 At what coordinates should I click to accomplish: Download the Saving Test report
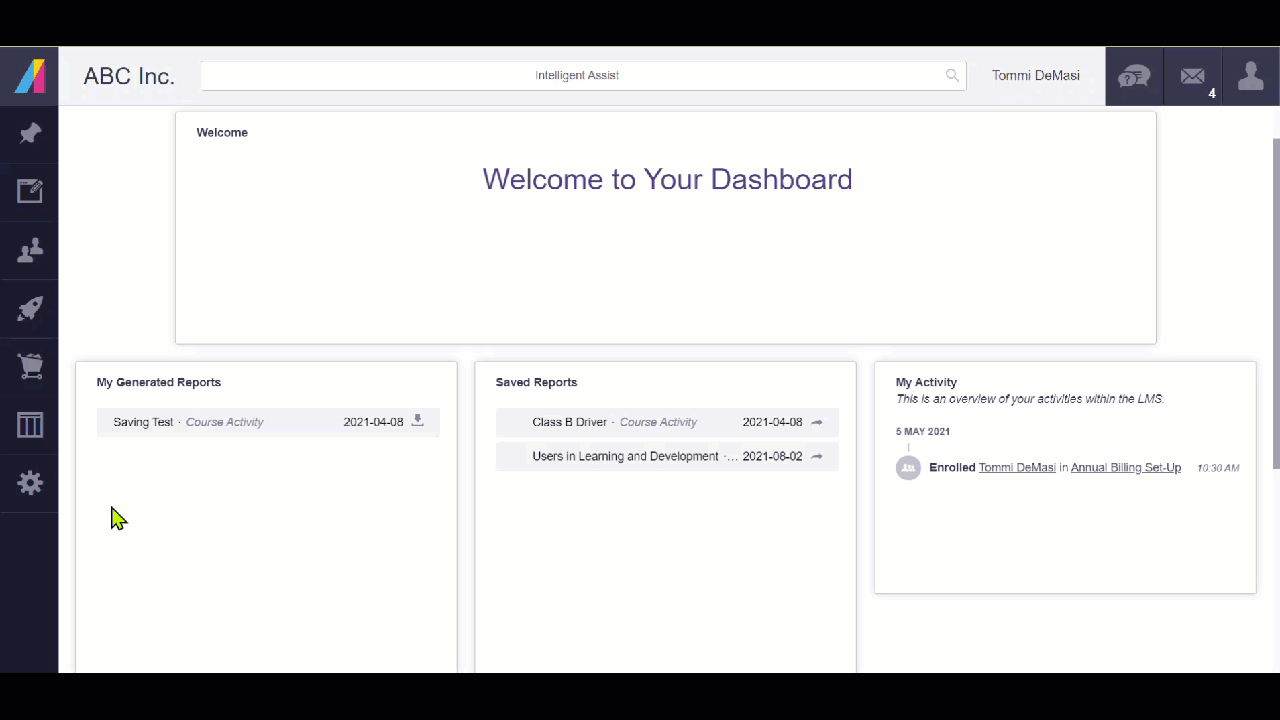point(417,421)
